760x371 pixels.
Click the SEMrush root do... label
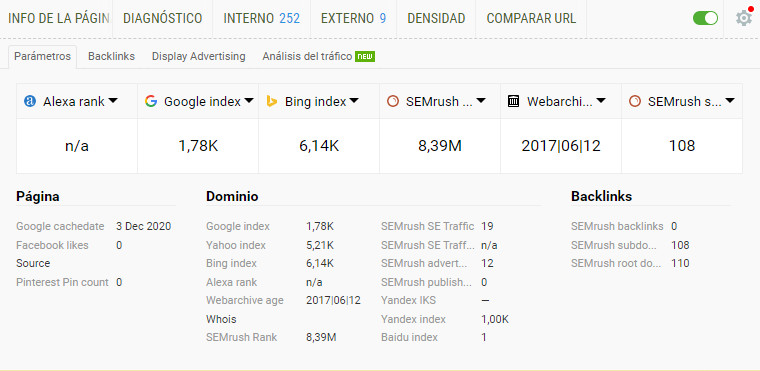(x=616, y=263)
